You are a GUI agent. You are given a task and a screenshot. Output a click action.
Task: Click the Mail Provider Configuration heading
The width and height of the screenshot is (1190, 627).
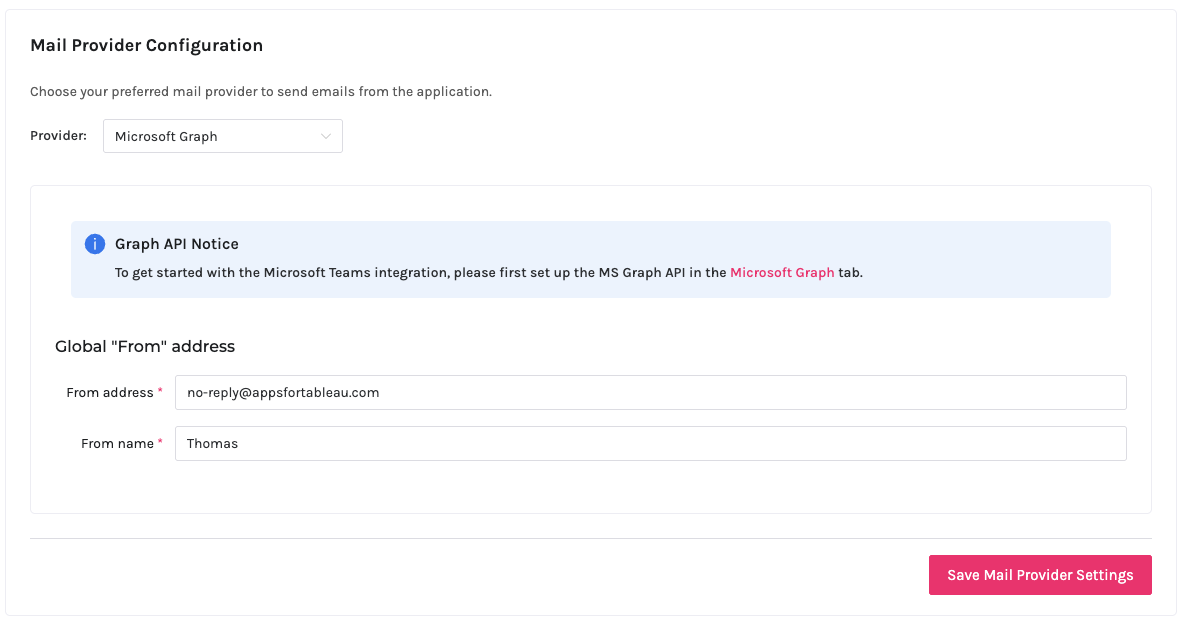147,45
